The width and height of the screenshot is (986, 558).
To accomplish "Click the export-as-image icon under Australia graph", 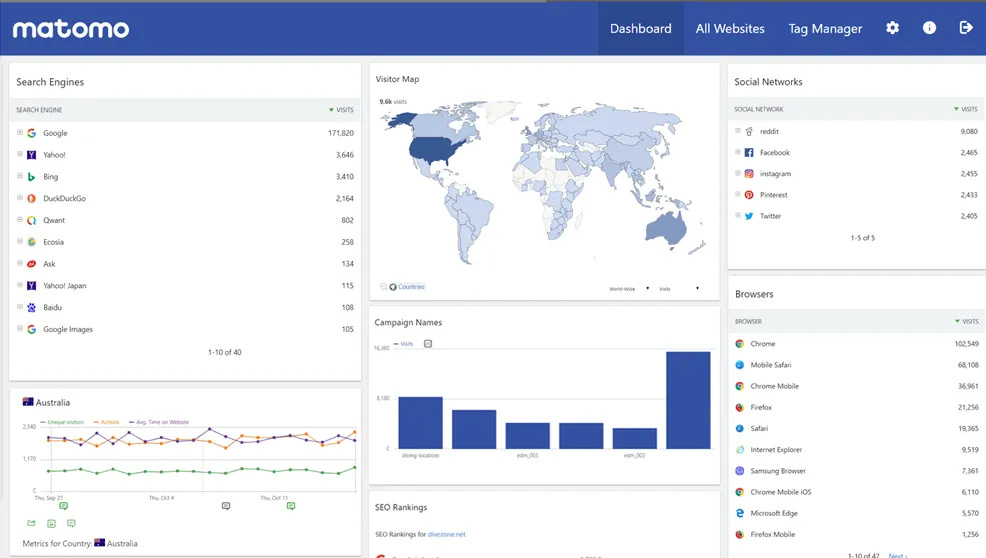I will point(52,523).
